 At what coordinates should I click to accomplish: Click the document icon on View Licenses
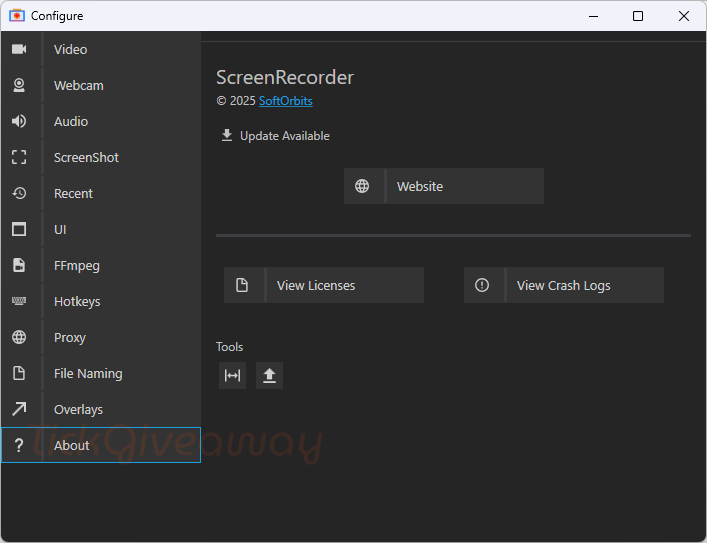[242, 285]
